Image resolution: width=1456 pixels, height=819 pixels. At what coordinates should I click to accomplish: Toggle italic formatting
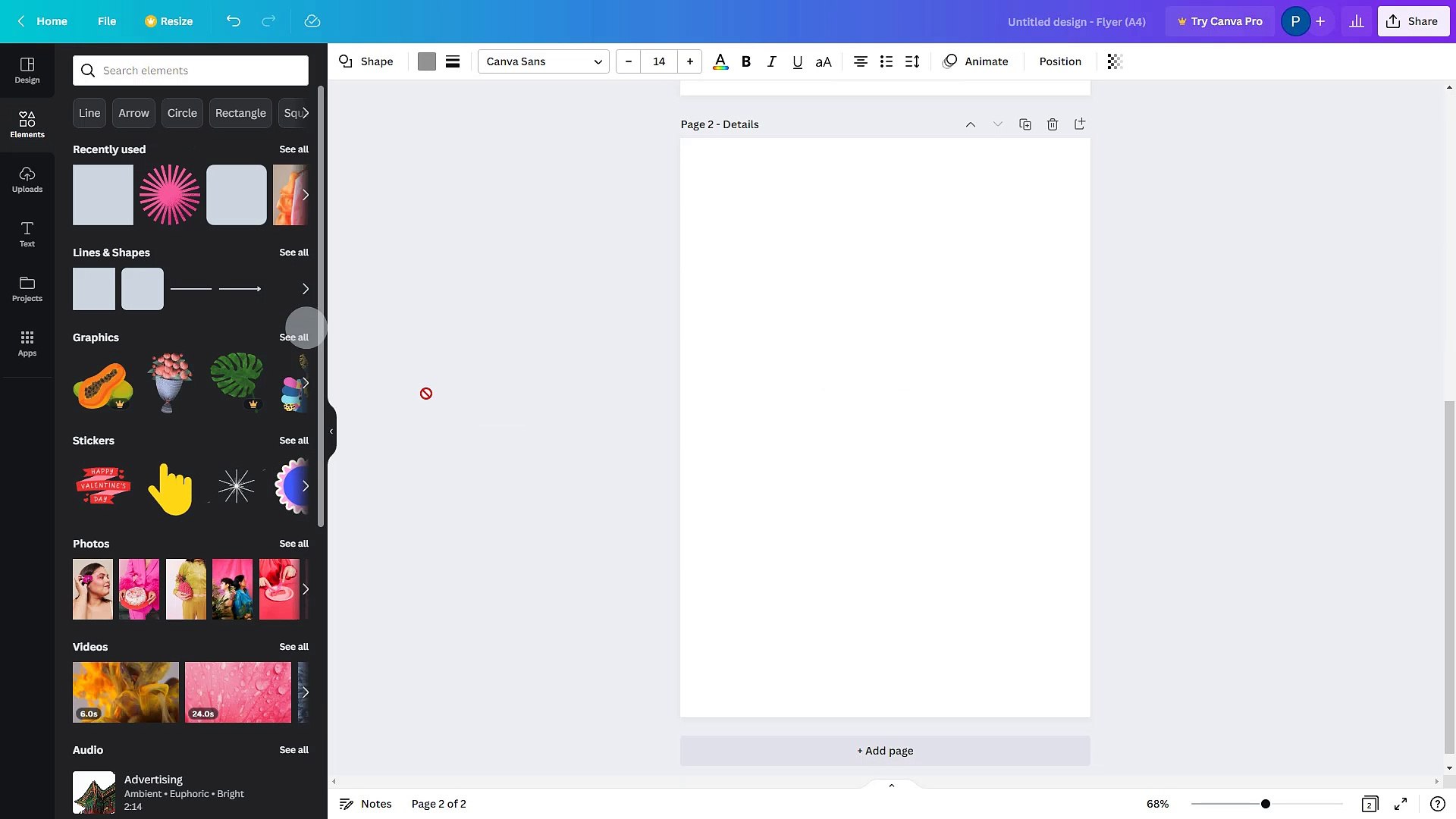(x=772, y=61)
